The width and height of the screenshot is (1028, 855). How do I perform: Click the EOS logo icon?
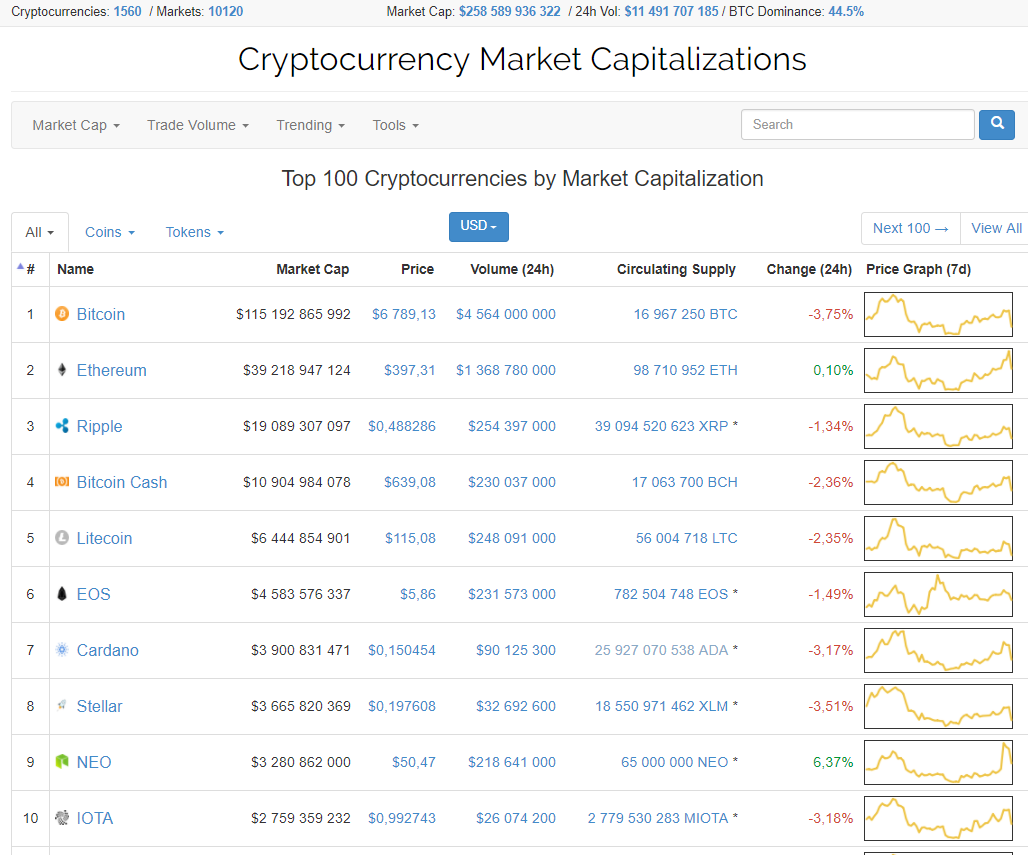(62, 594)
